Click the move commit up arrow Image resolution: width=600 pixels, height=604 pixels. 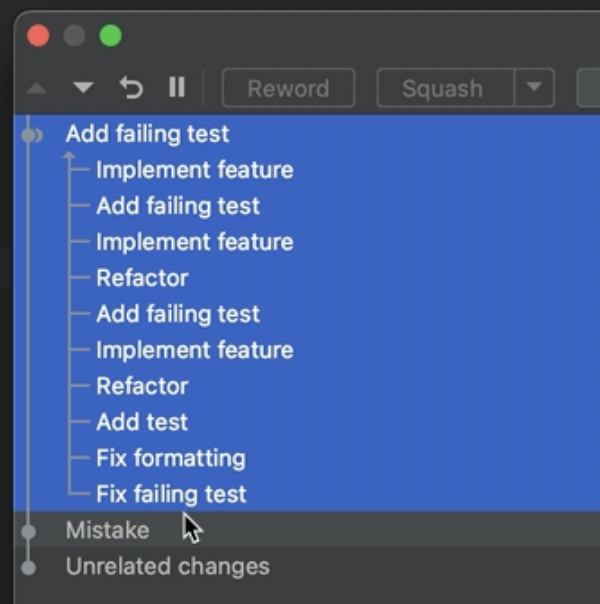point(37,88)
